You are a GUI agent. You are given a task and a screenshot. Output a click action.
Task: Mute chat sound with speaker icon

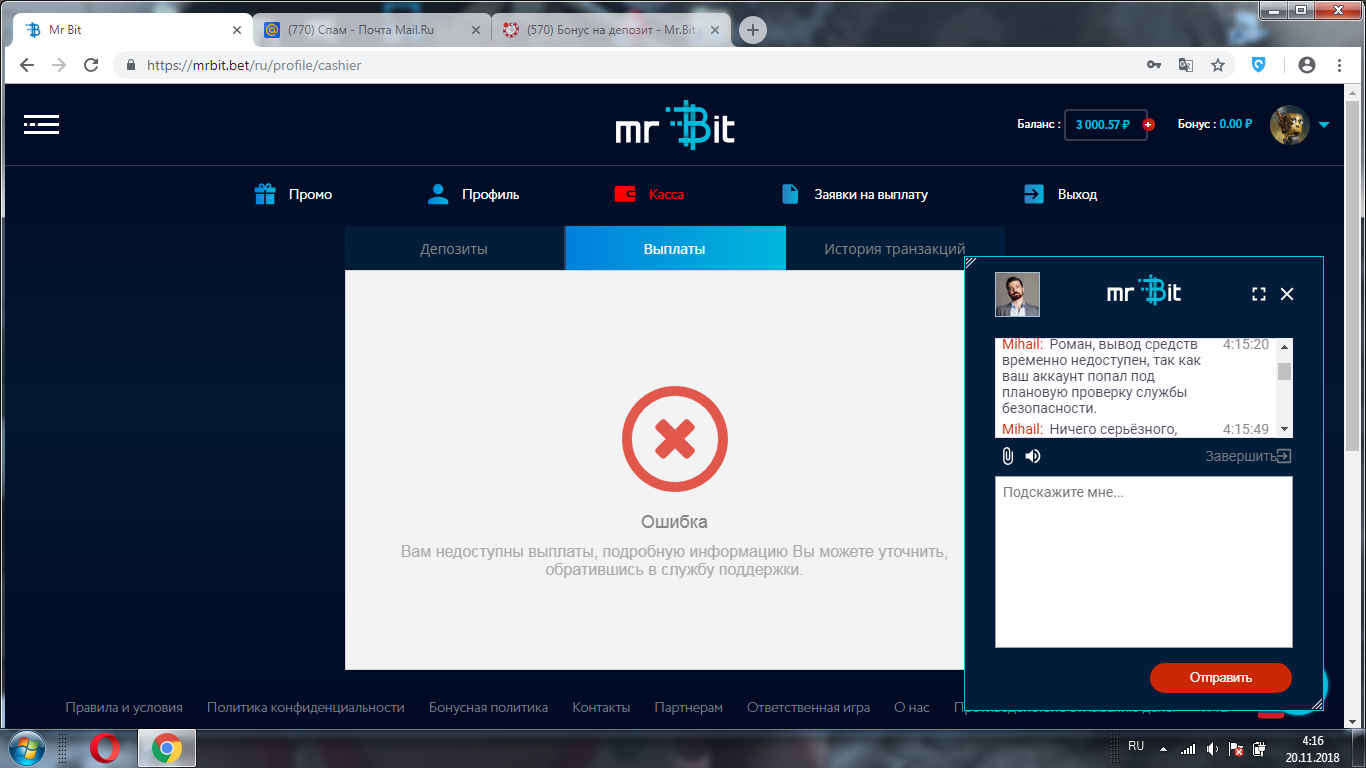(x=1033, y=456)
